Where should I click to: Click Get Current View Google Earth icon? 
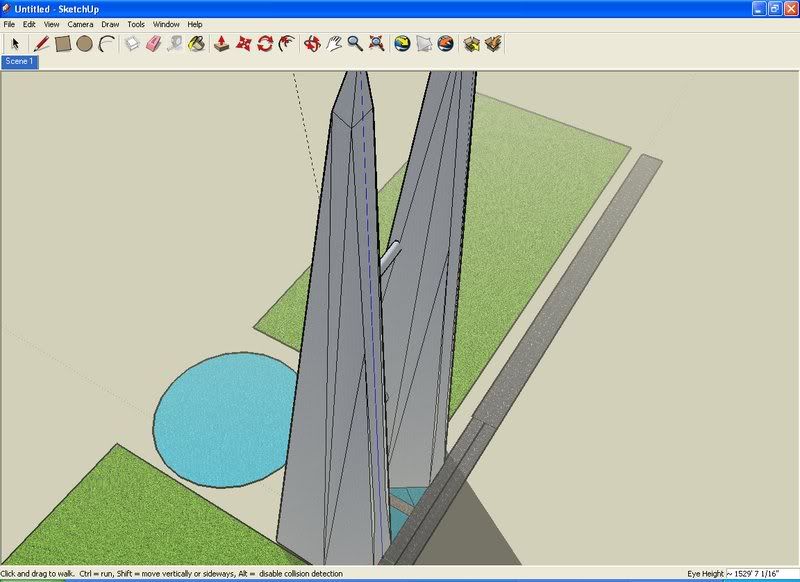pos(402,43)
